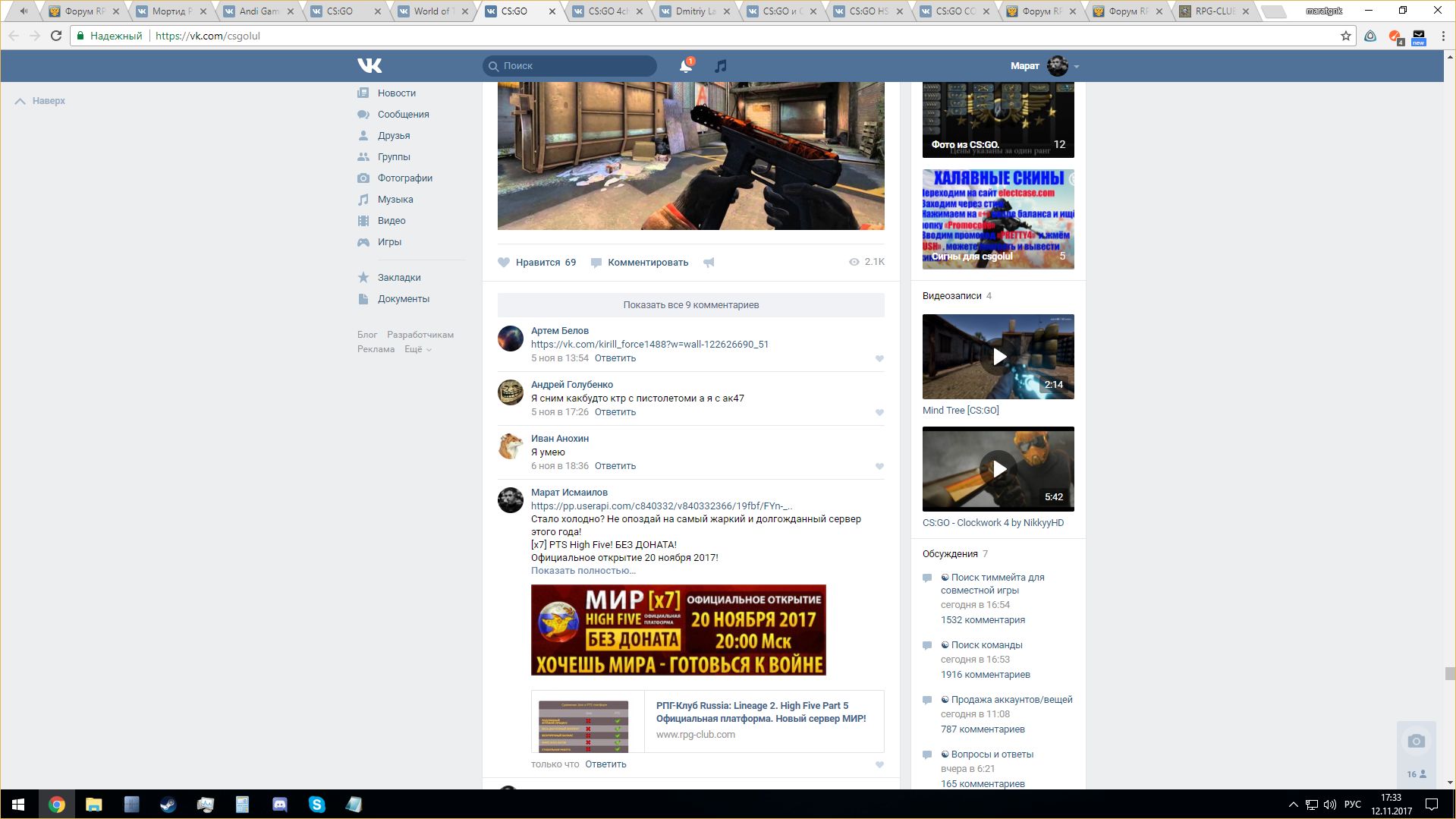
Task: Click the Наверх back-to-top button
Action: pyautogui.click(x=40, y=101)
